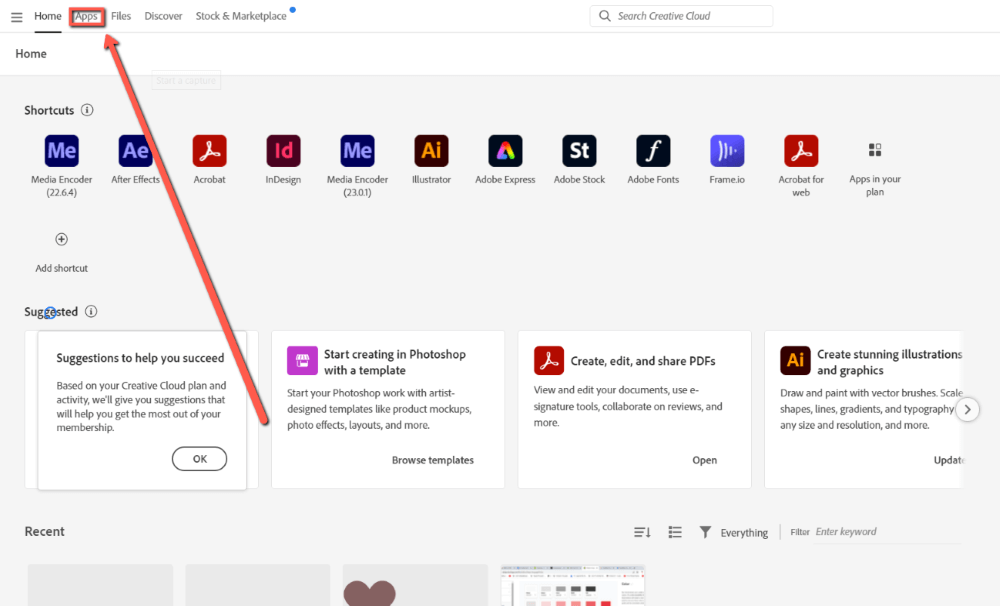Image resolution: width=1000 pixels, height=606 pixels.
Task: Click Open on the PDFs card
Action: tap(705, 460)
